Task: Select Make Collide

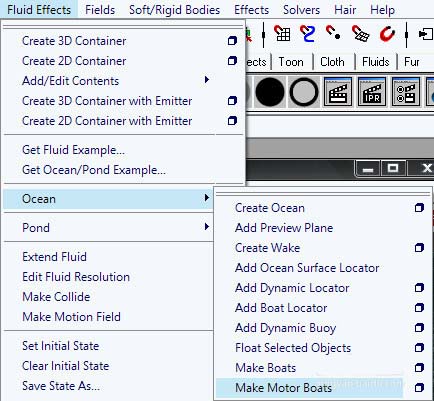Action: (56, 297)
